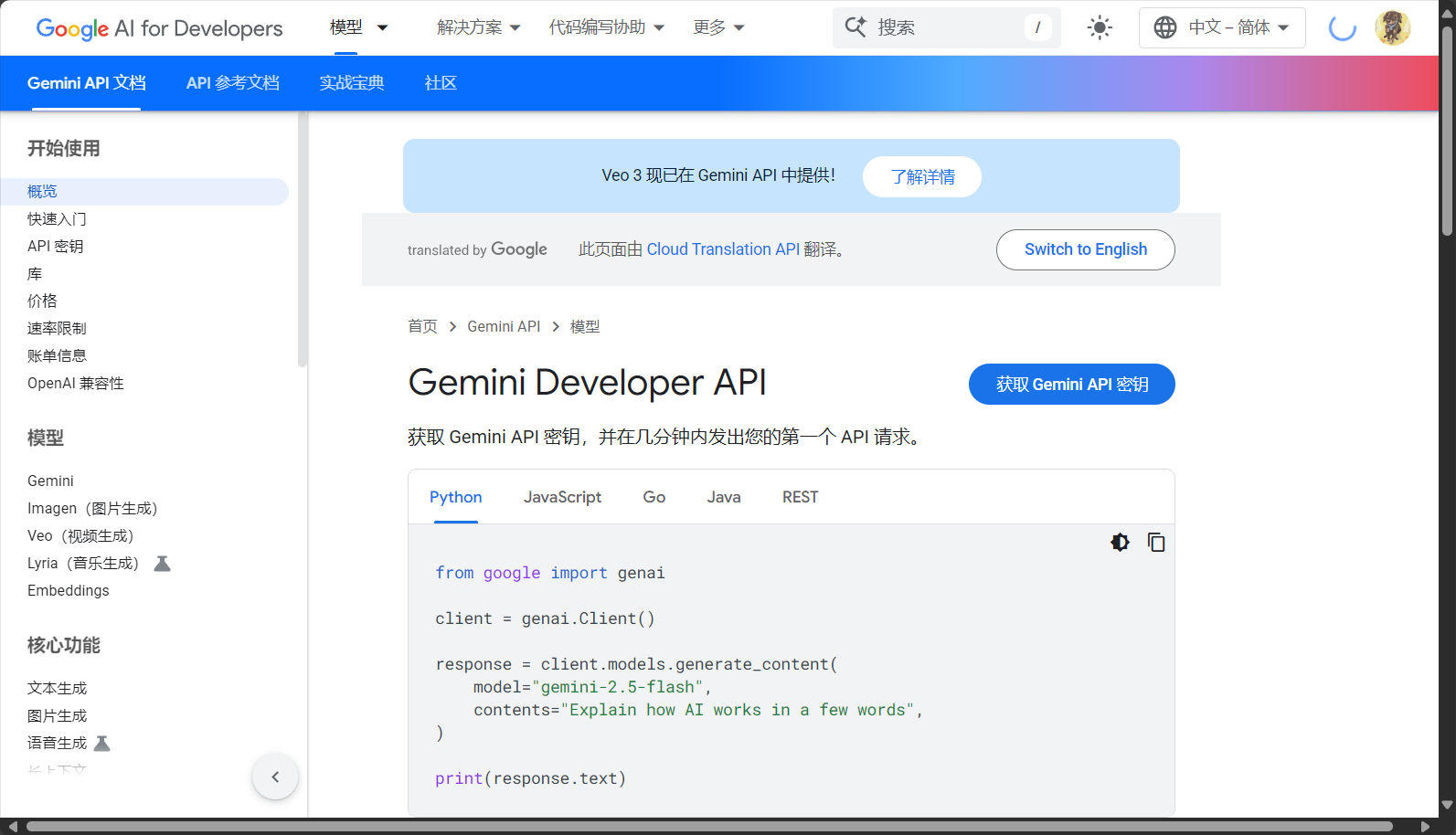Click the left arrow of horizontal scrollbar
This screenshot has height=835, width=1456.
tap(12, 827)
